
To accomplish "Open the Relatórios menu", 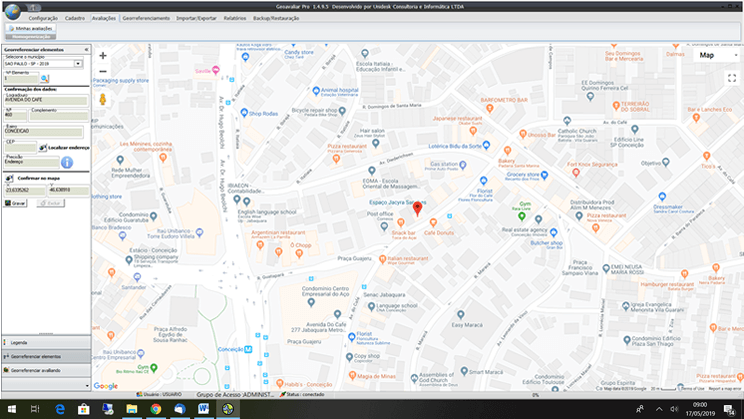I will coord(235,18).
